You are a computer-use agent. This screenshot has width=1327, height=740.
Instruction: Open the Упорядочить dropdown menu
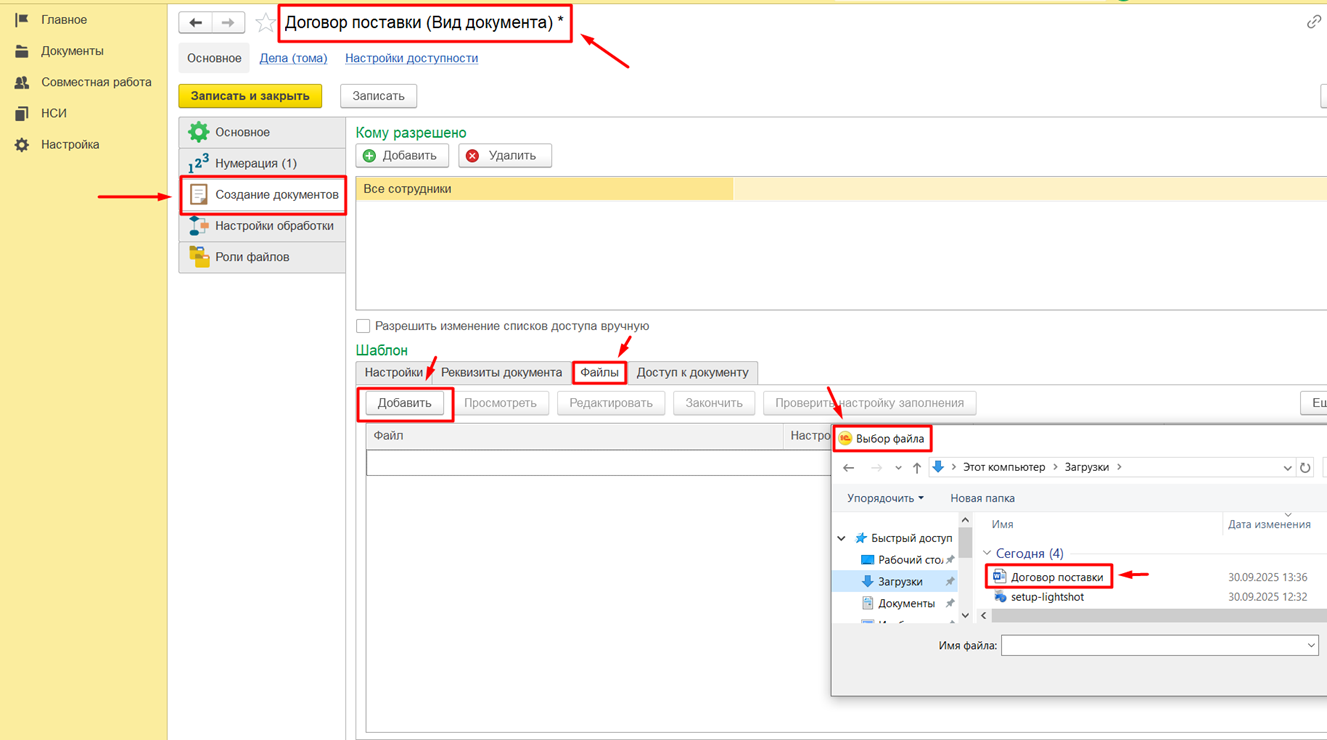tap(885, 498)
